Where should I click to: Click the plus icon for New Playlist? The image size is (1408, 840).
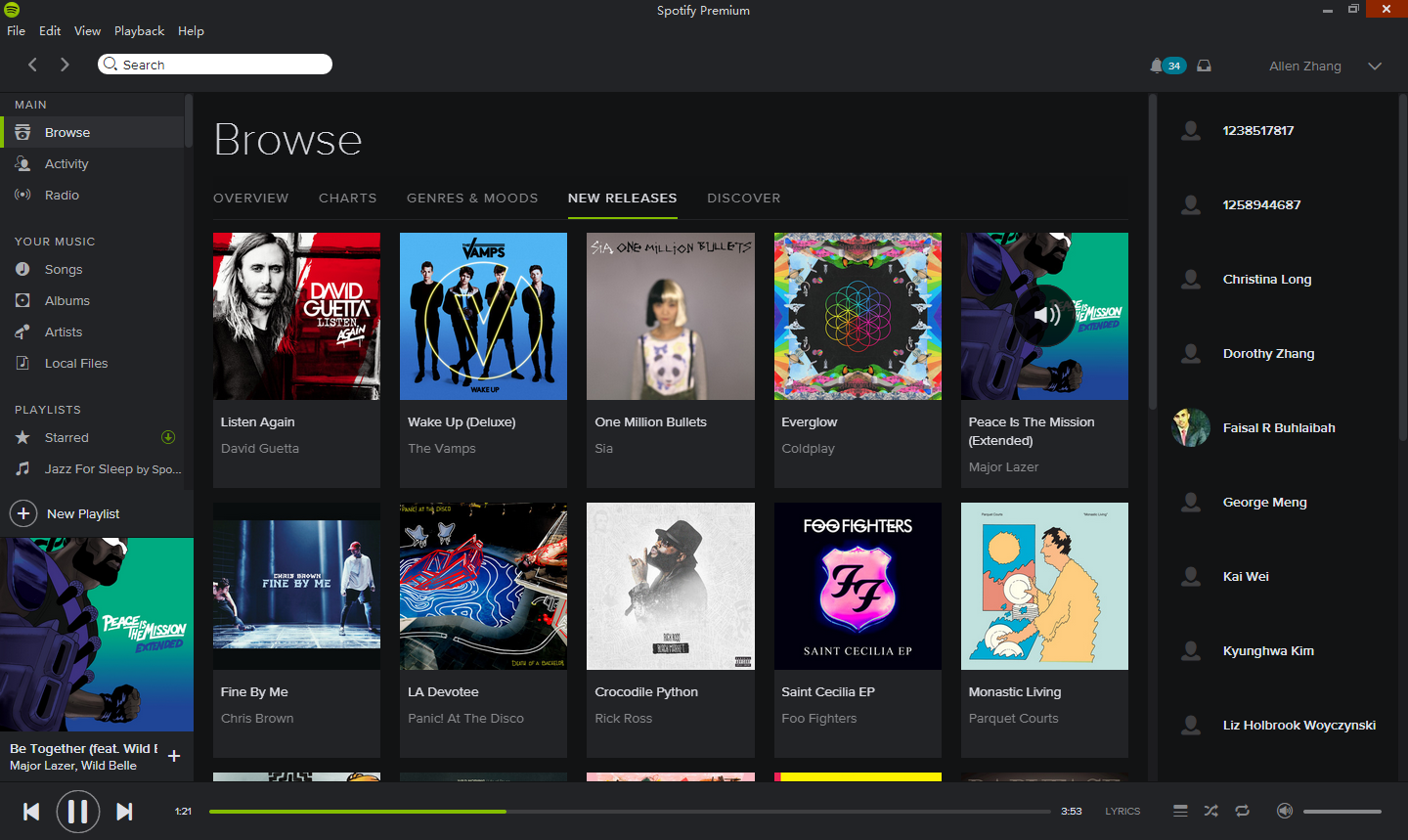(x=23, y=513)
